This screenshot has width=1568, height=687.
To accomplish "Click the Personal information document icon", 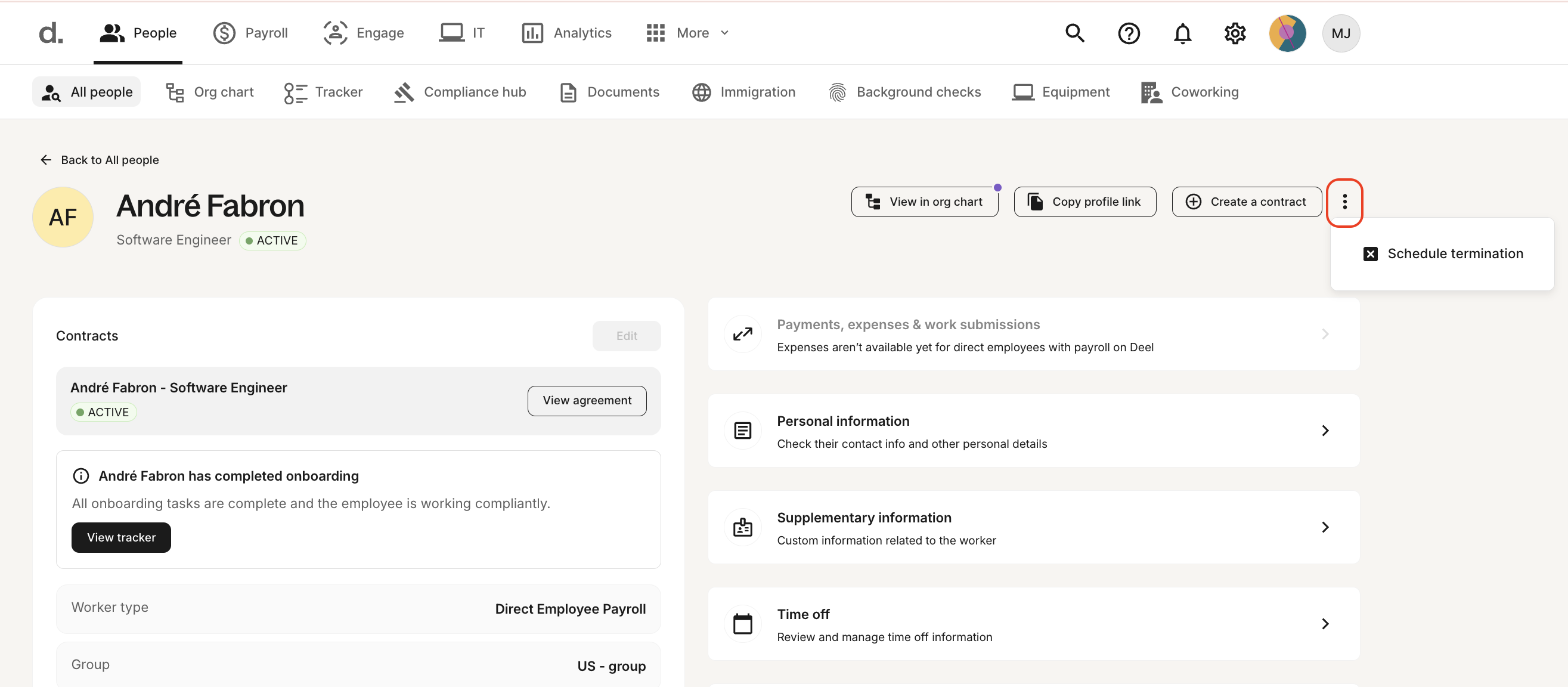I will pos(743,431).
